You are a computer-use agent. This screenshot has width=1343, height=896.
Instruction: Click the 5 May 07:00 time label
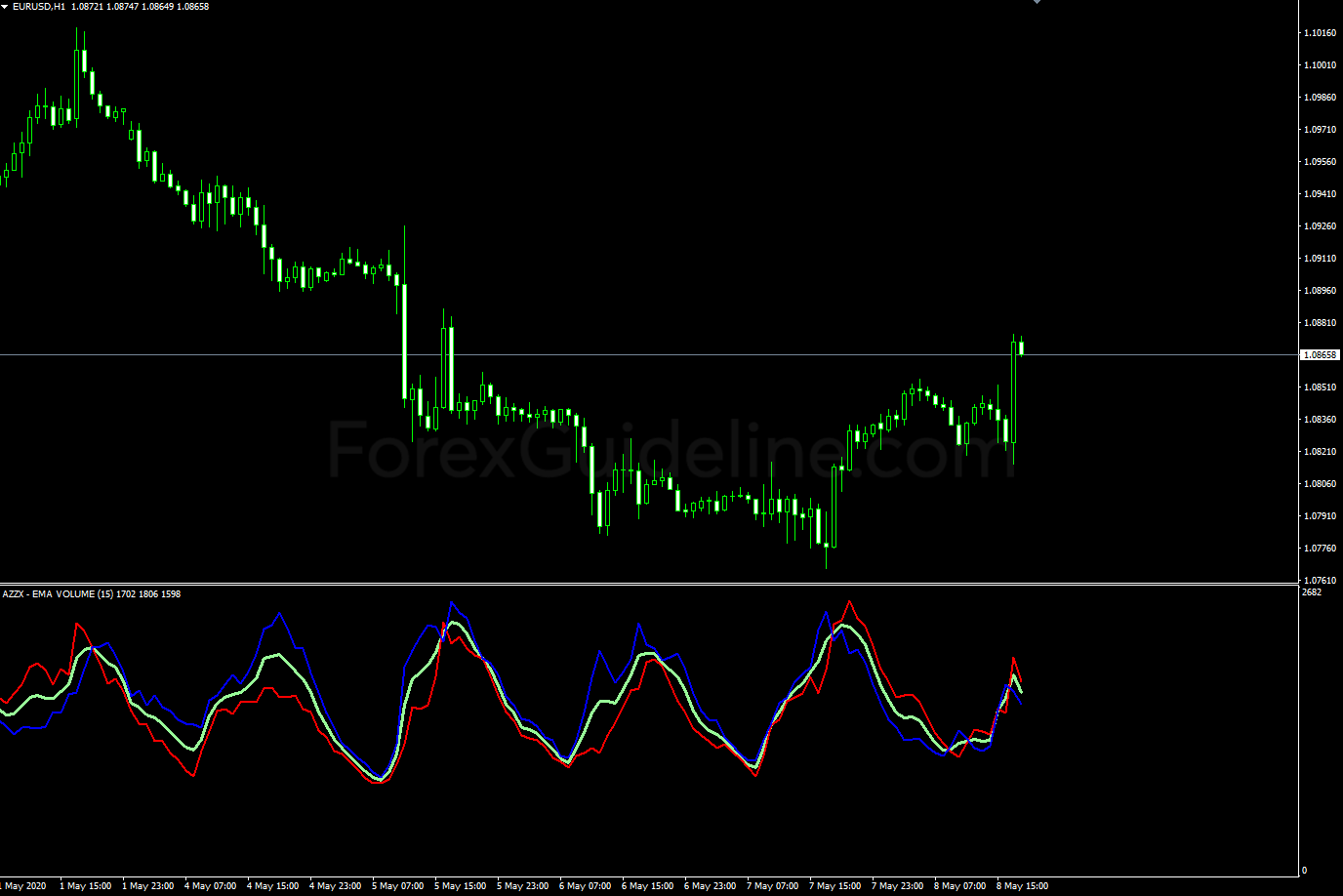tap(397, 886)
